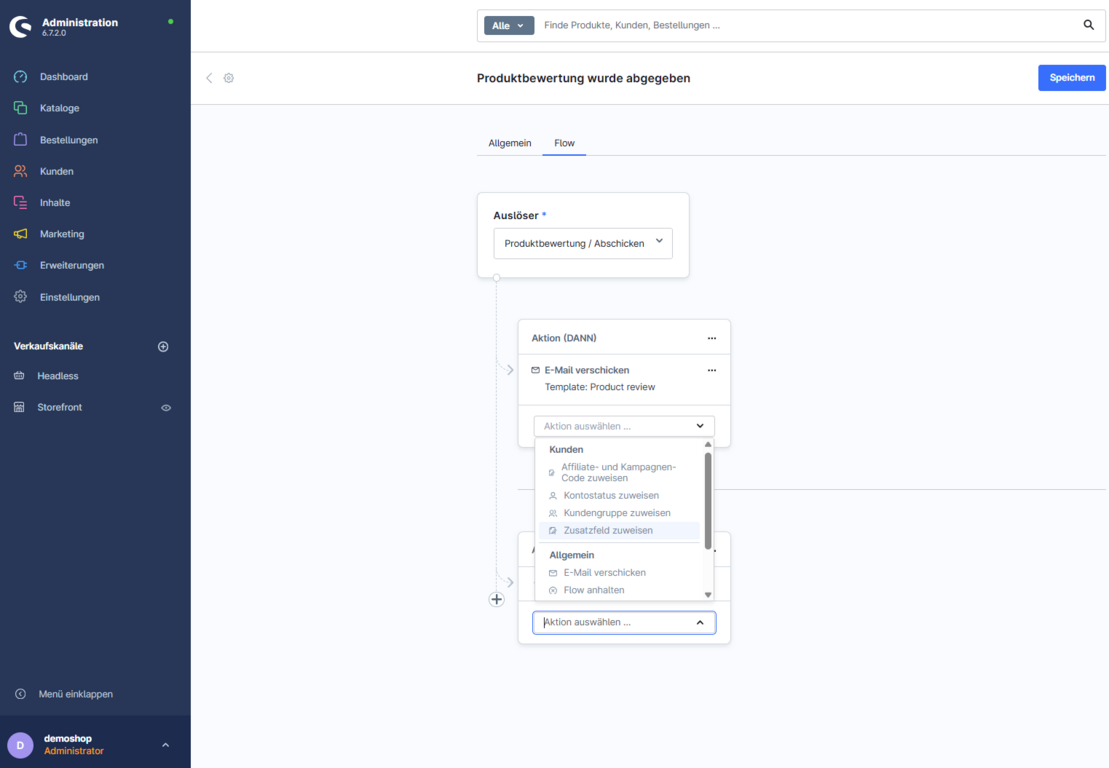Click the back arrow beside page title
The height and width of the screenshot is (768, 1109).
209,78
